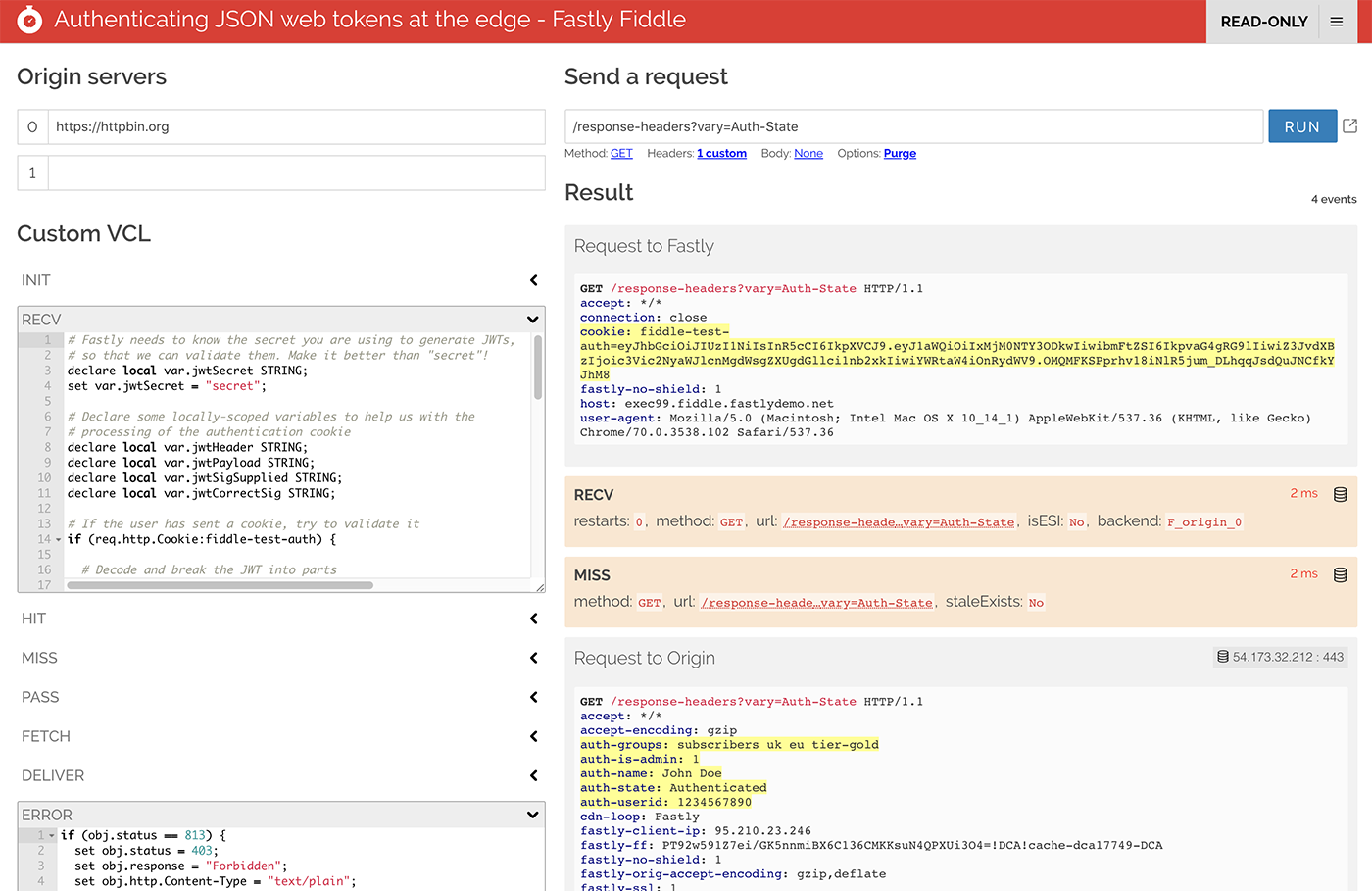Collapse the ERROR VCL section
Image resolution: width=1372 pixels, height=891 pixels.
point(533,815)
